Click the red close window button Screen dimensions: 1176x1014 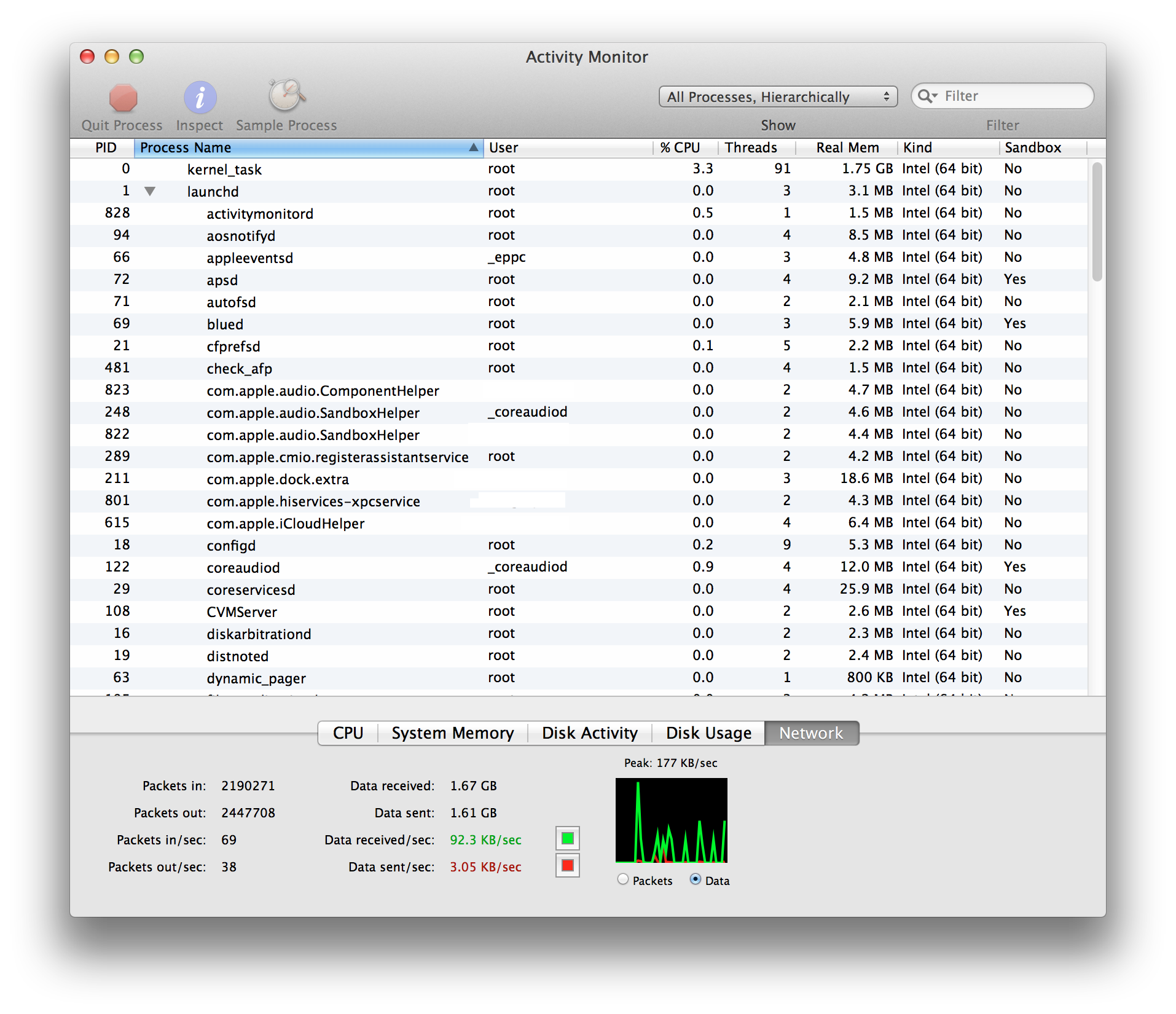click(88, 57)
